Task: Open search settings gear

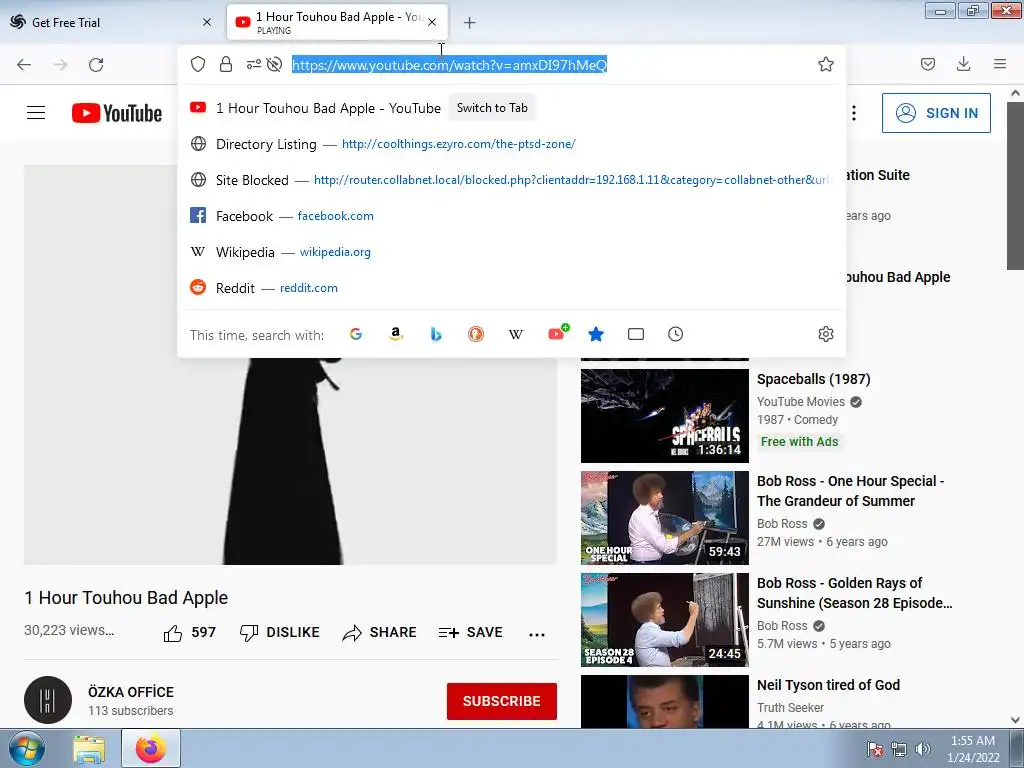Action: pyautogui.click(x=825, y=334)
